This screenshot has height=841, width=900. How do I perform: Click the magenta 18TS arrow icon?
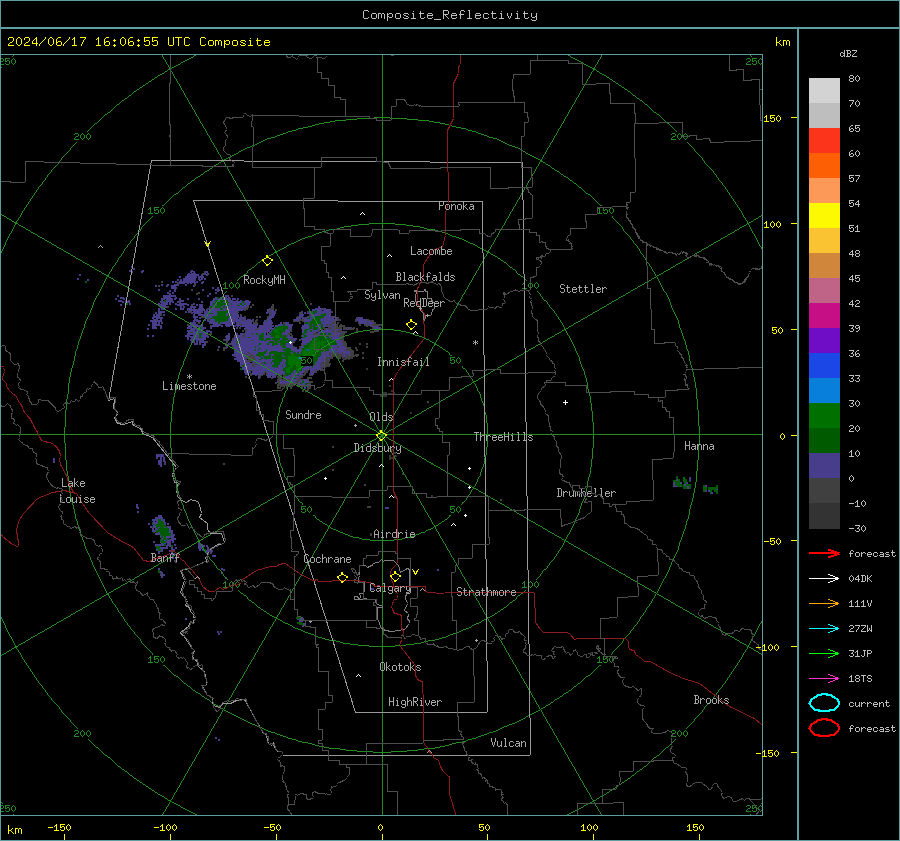[824, 679]
